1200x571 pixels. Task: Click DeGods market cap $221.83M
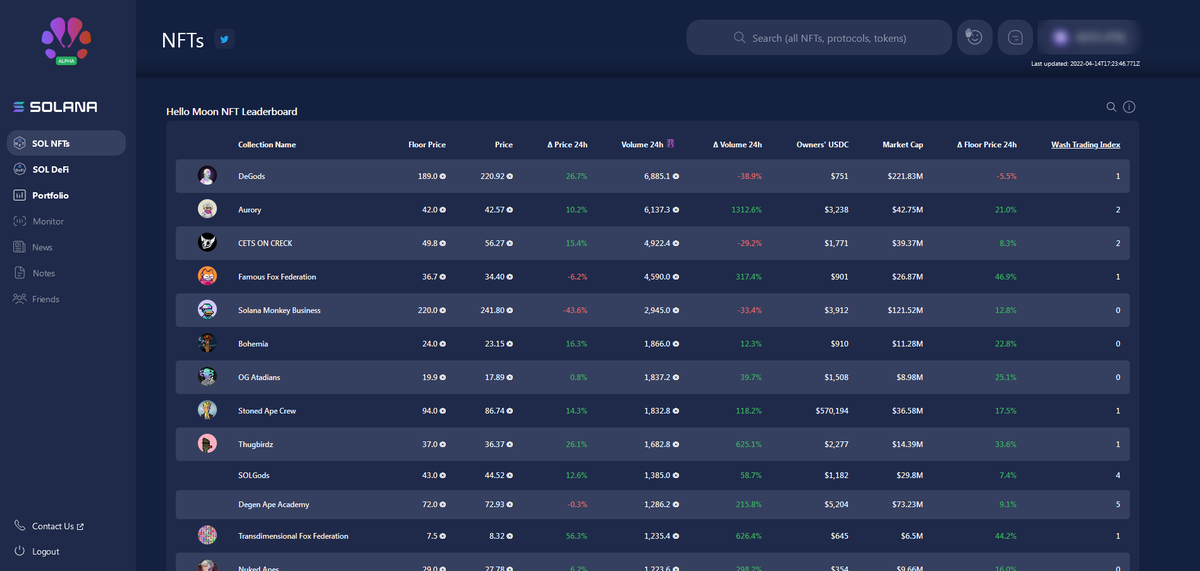pos(905,176)
